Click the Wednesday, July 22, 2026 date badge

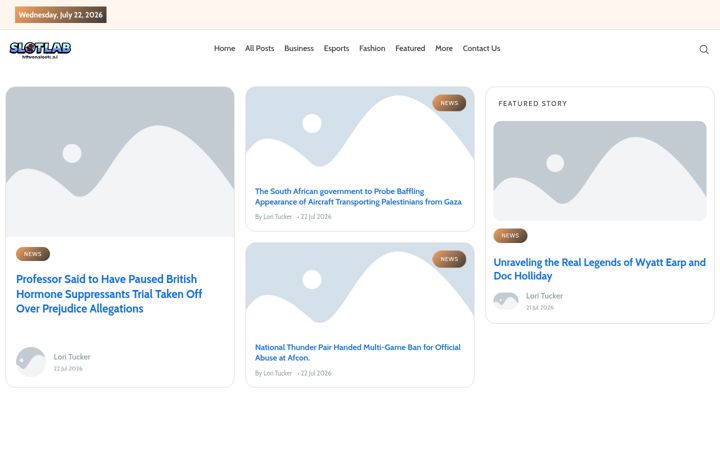coord(61,15)
